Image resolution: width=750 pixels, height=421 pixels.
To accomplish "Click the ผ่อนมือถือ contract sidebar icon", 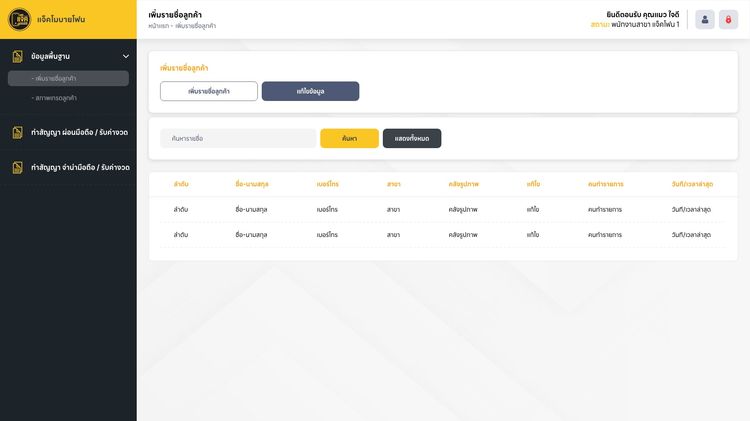I will coord(17,132).
